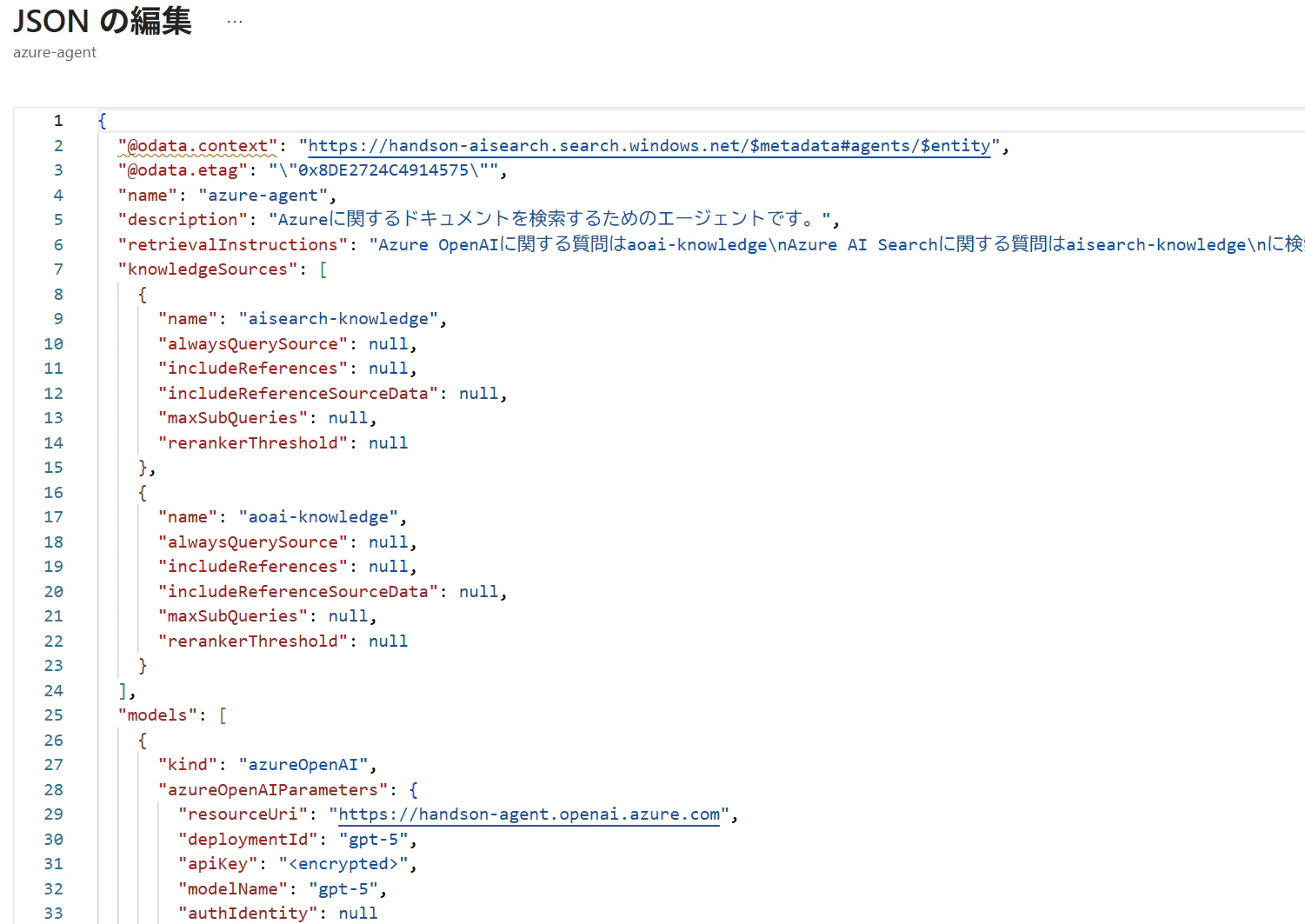The width and height of the screenshot is (1305, 924).
Task: Click the opening brace after "azureOpenAIParameters"
Action: pyautogui.click(x=413, y=790)
